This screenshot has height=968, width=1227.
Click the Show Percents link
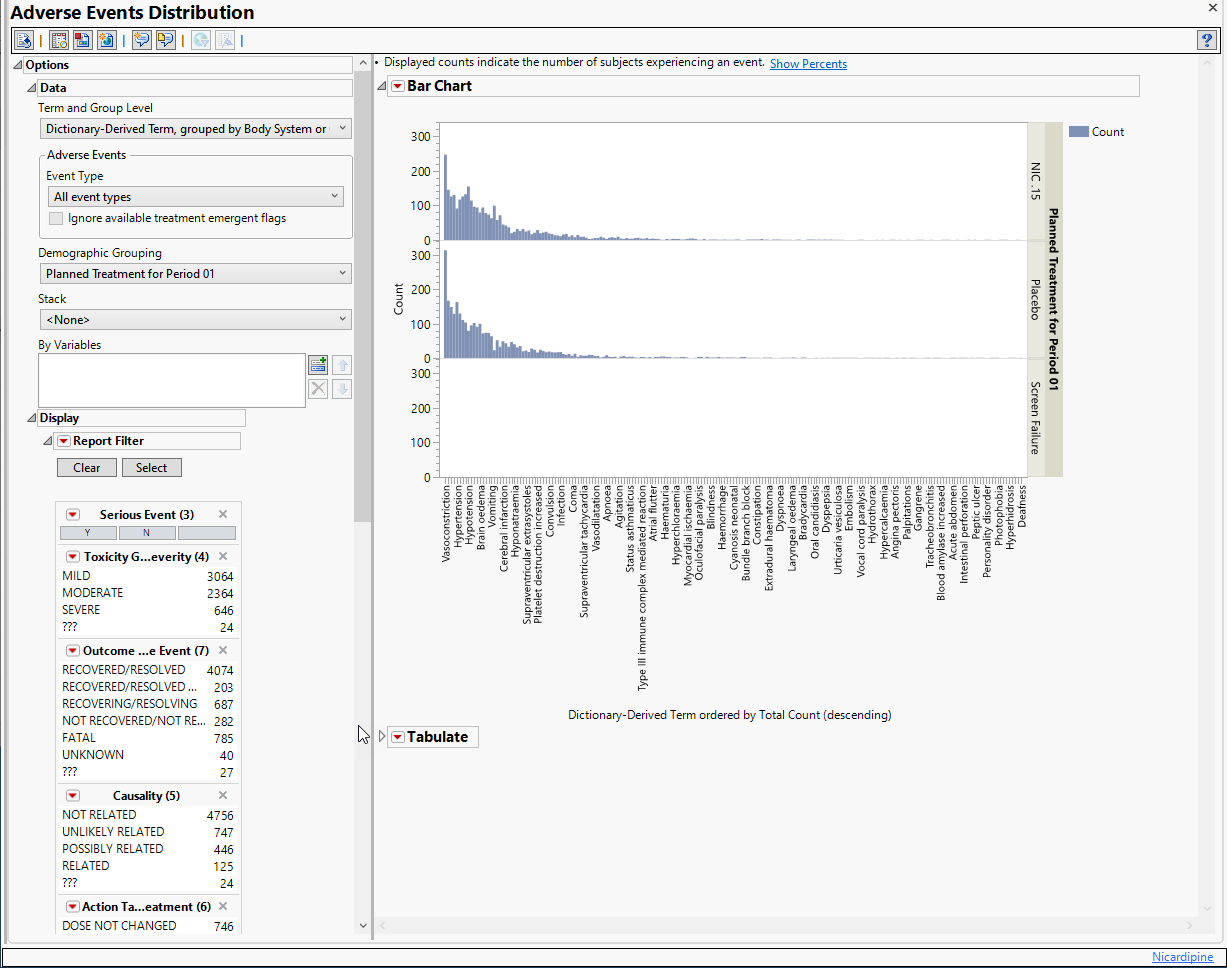coord(808,64)
